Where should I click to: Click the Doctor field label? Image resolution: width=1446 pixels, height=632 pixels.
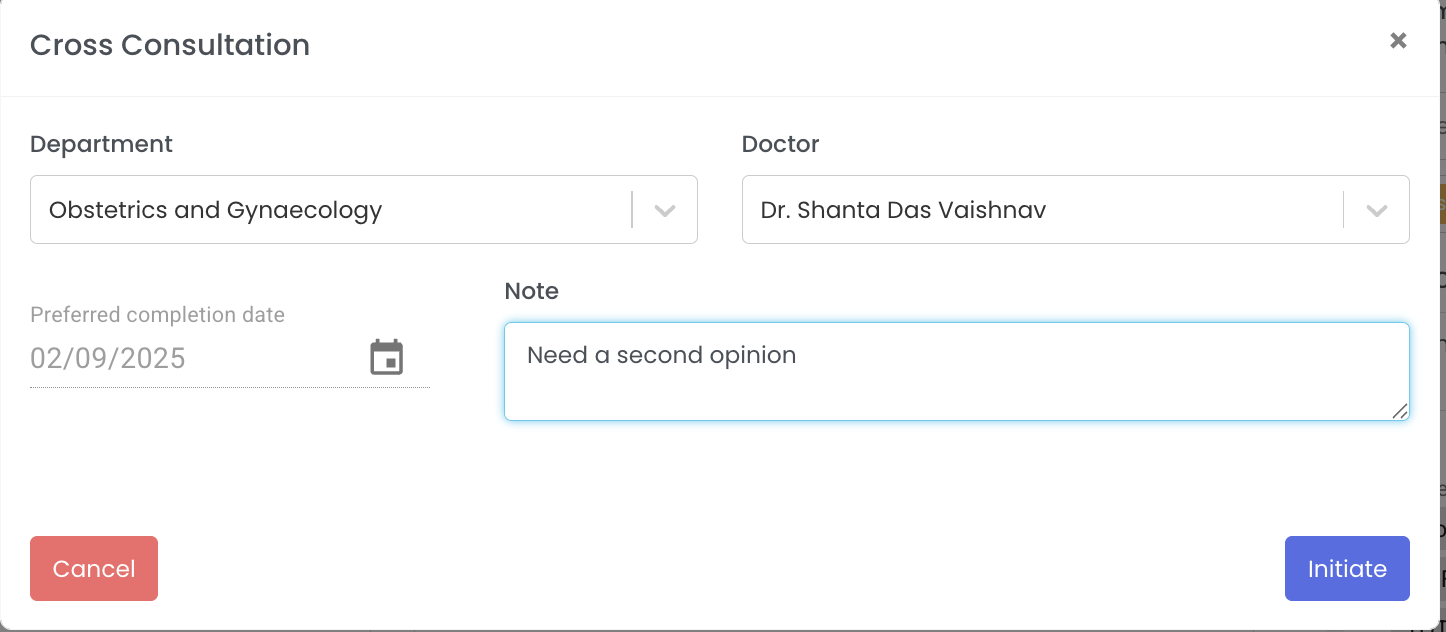(780, 144)
